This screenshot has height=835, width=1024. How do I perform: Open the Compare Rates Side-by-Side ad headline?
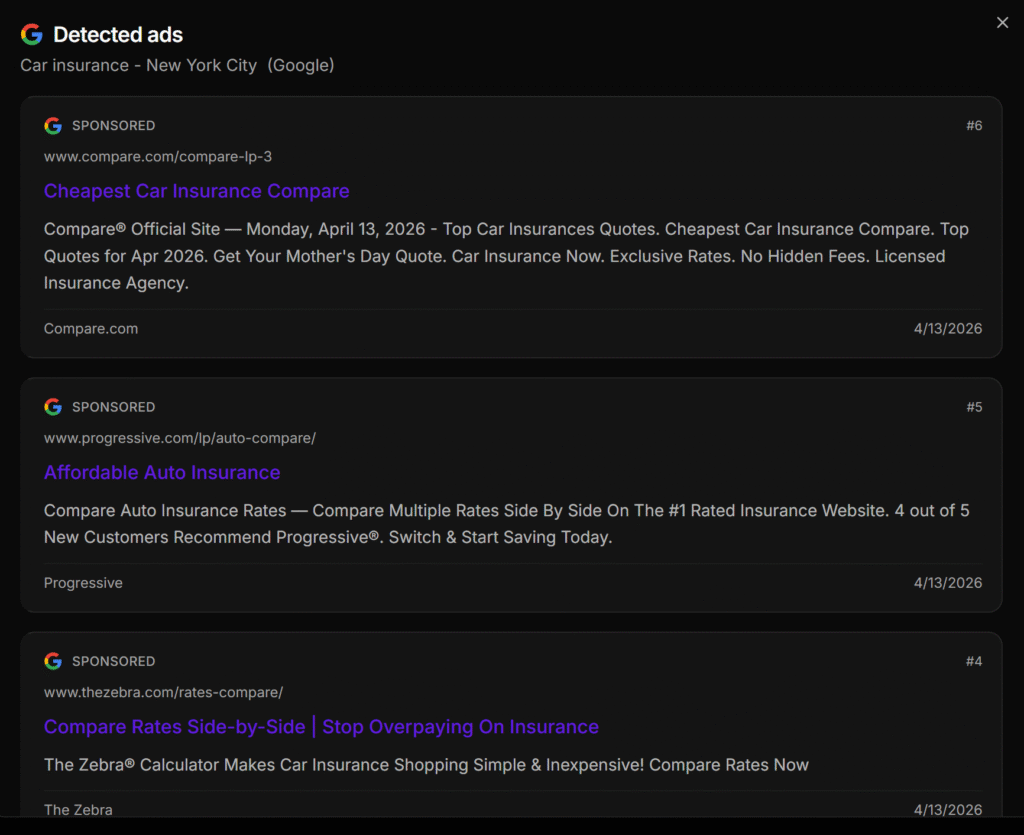click(x=321, y=727)
